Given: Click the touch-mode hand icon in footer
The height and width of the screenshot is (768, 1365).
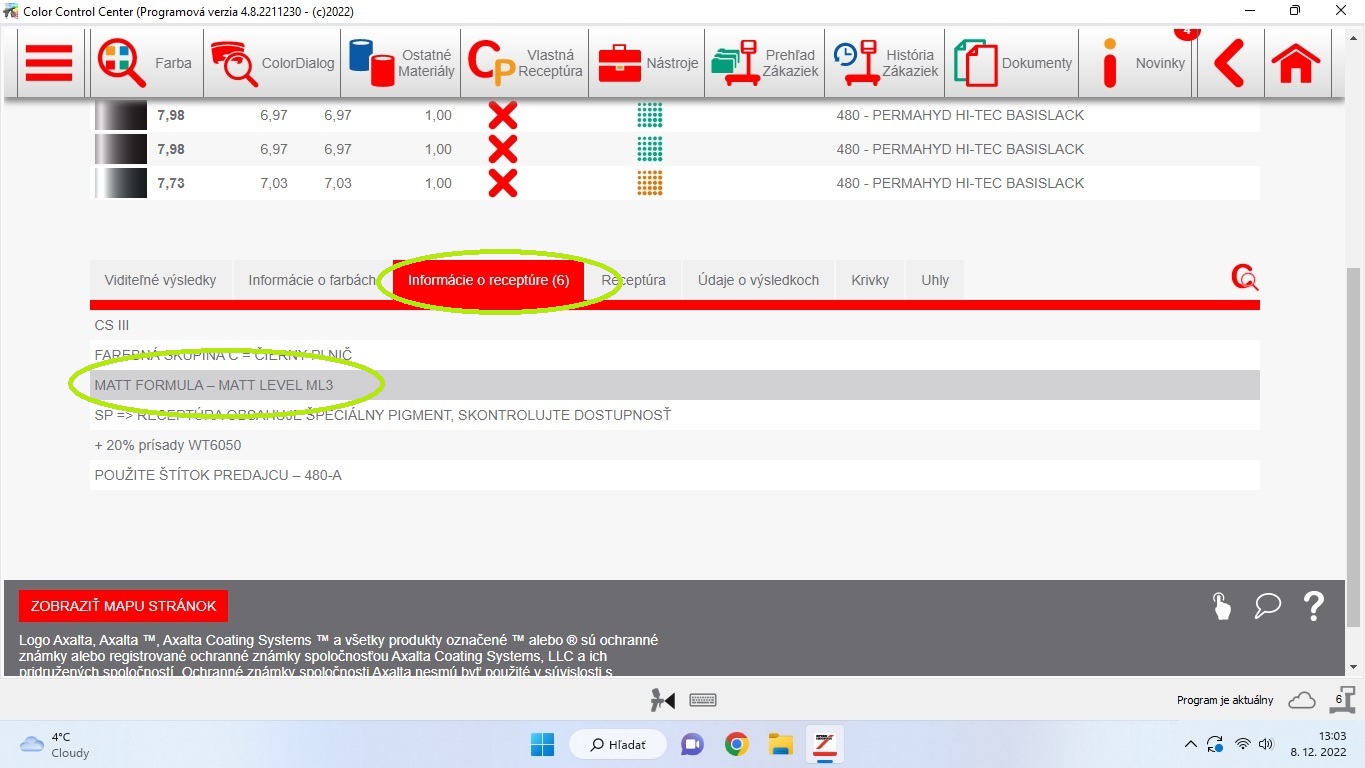Looking at the screenshot, I should click(1222, 606).
